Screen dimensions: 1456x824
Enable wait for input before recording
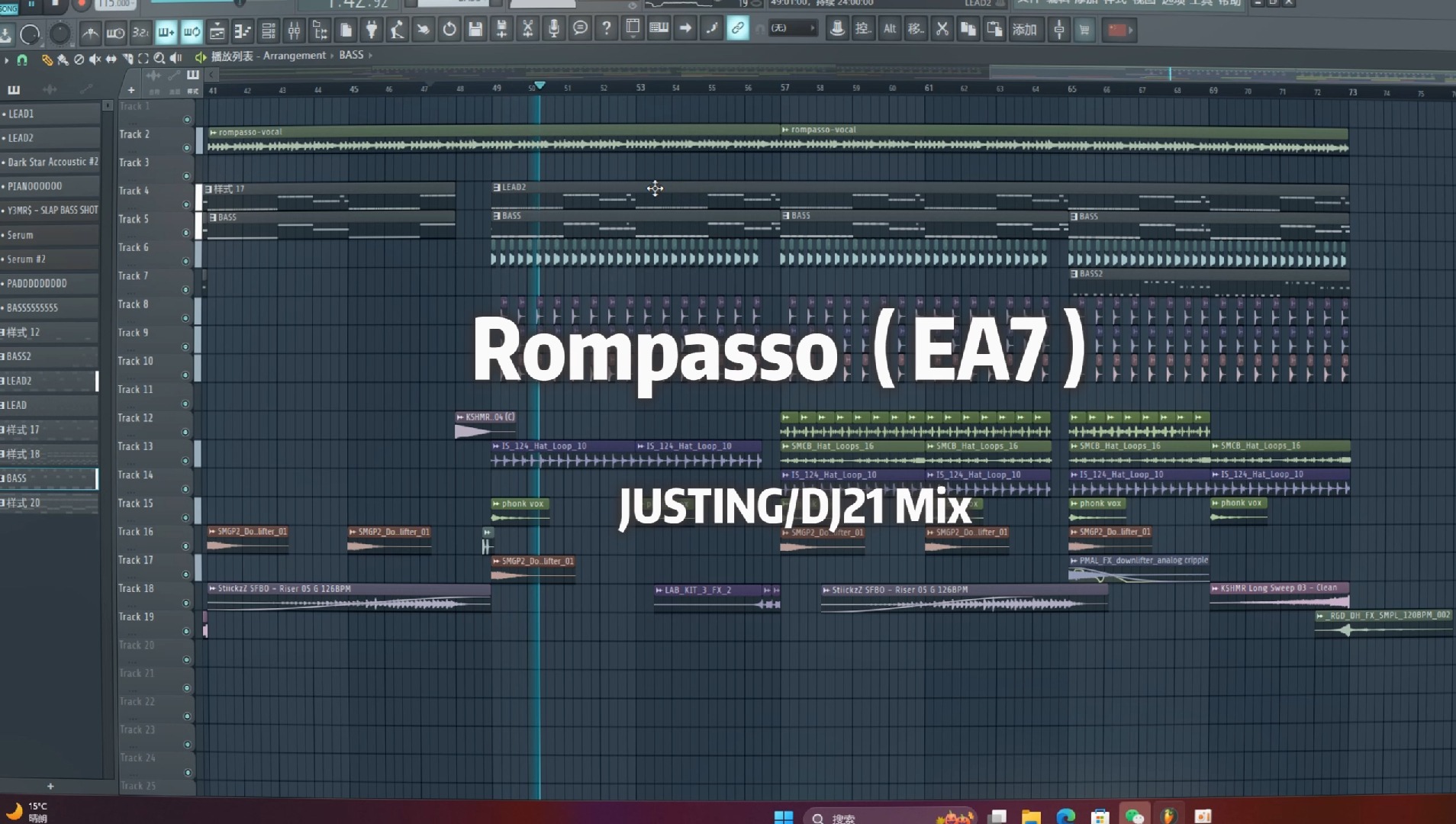point(115,31)
